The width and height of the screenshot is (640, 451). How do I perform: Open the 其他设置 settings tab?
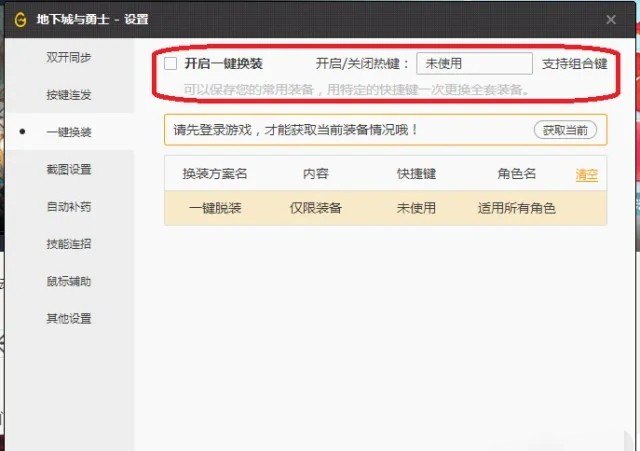[69, 318]
